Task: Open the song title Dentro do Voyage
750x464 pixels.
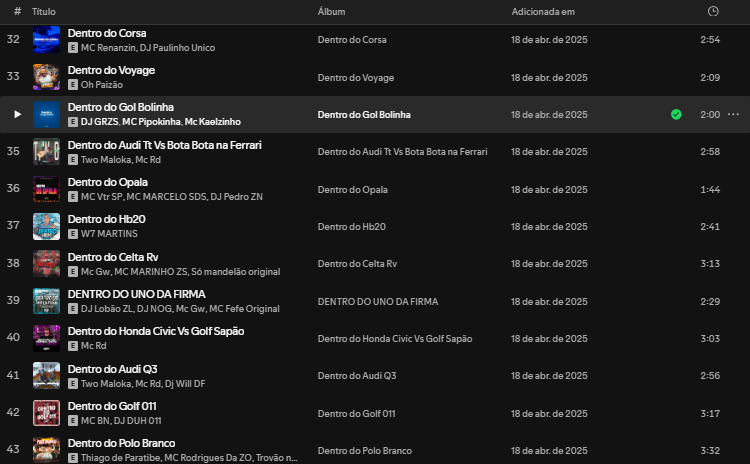Action: point(111,70)
